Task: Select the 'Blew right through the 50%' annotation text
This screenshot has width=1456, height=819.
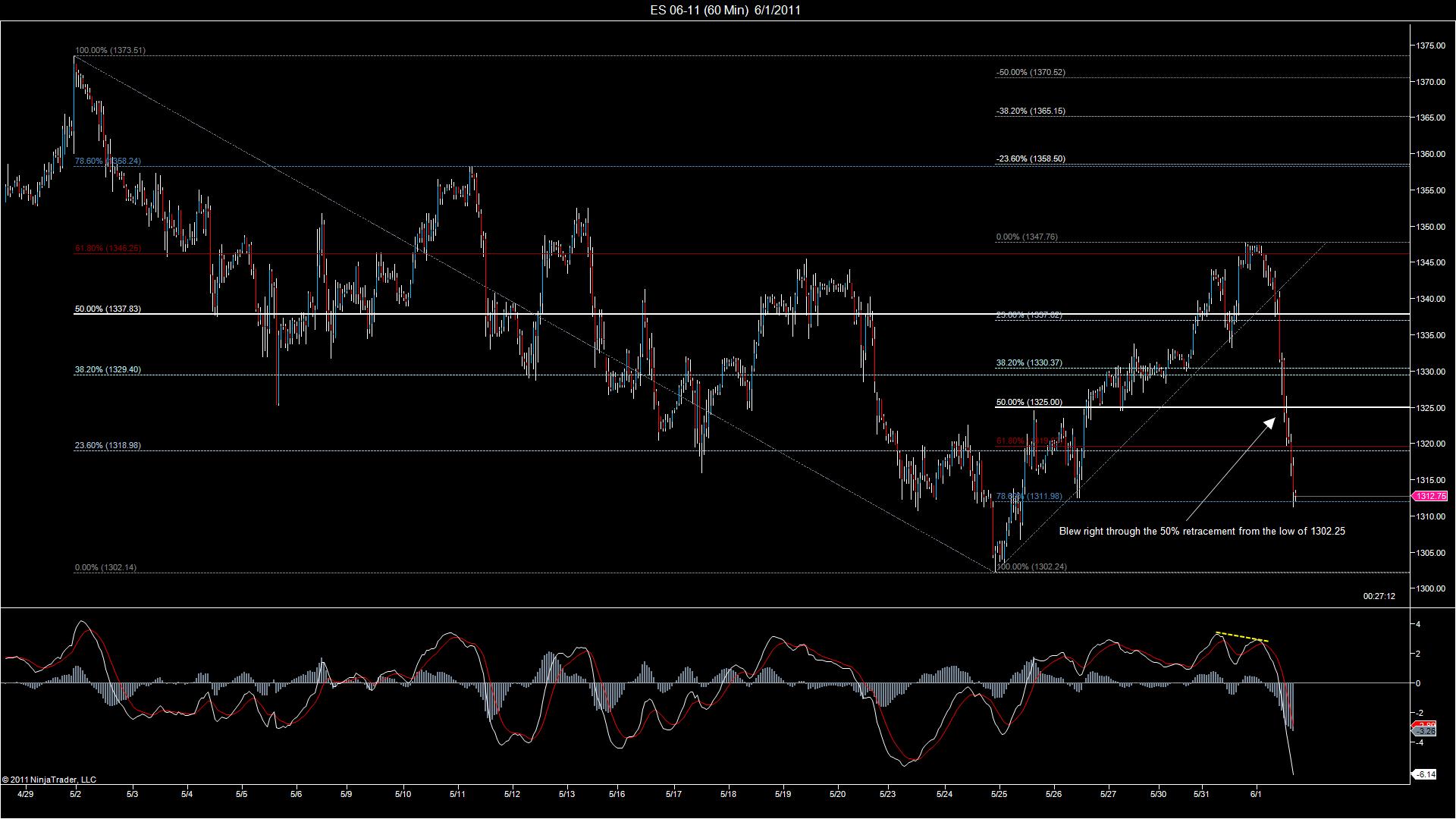Action: [1202, 532]
